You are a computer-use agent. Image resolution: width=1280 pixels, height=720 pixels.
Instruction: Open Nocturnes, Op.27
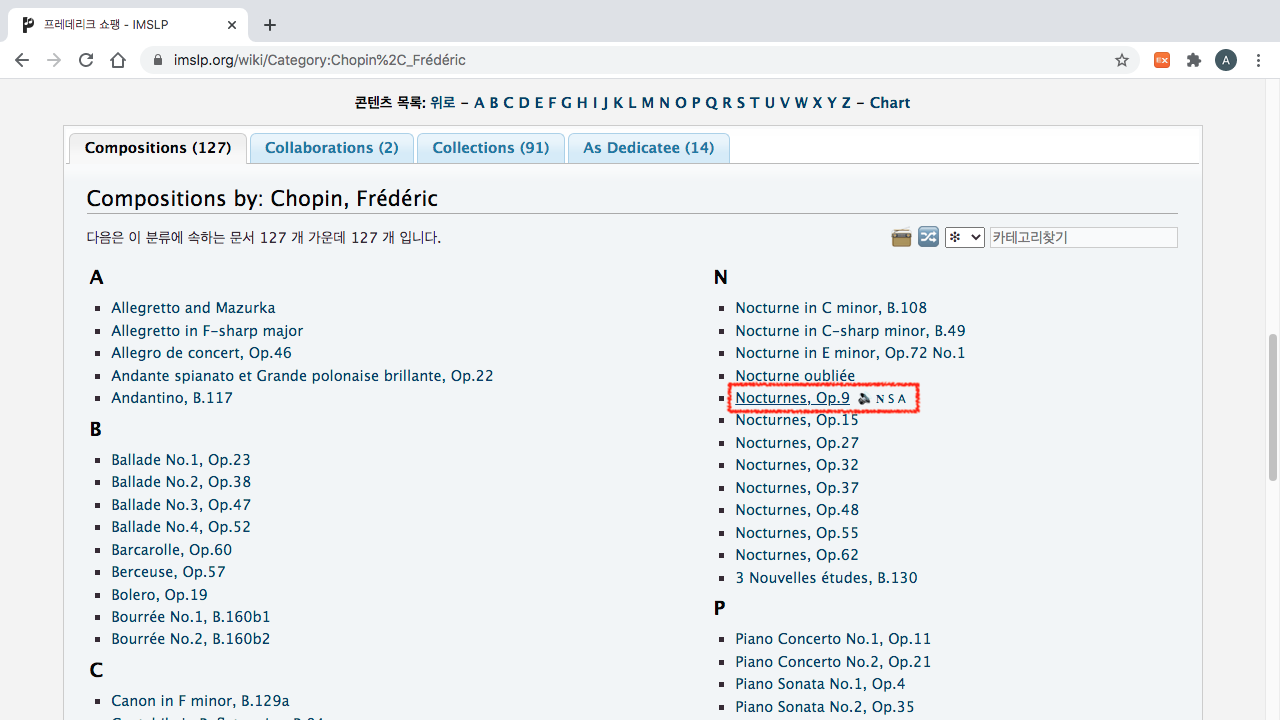point(797,443)
